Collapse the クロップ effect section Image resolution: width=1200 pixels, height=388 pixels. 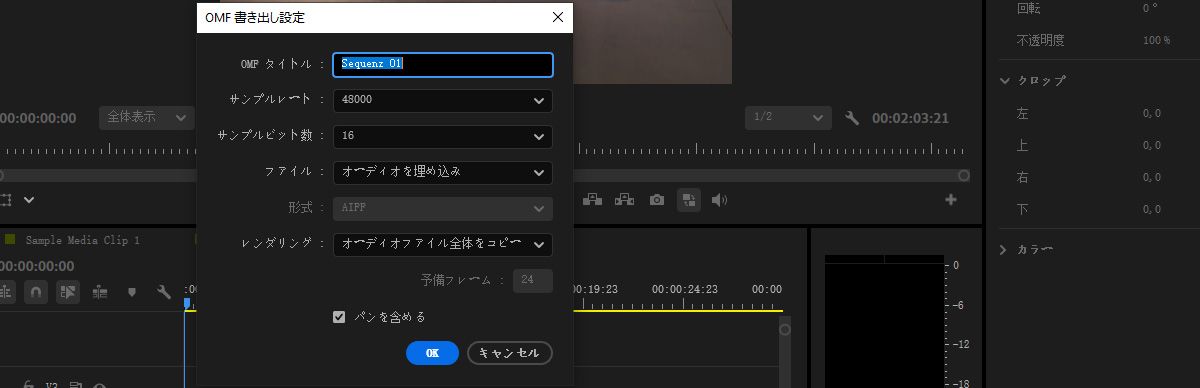[1004, 81]
